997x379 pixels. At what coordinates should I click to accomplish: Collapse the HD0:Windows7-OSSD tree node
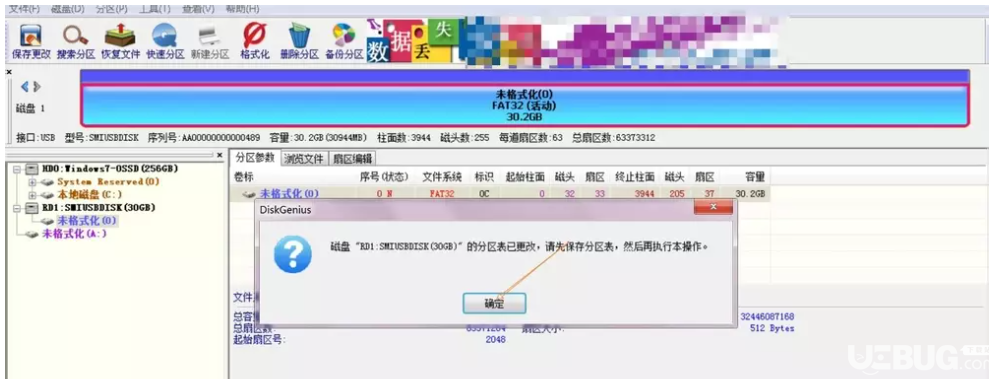point(16,169)
